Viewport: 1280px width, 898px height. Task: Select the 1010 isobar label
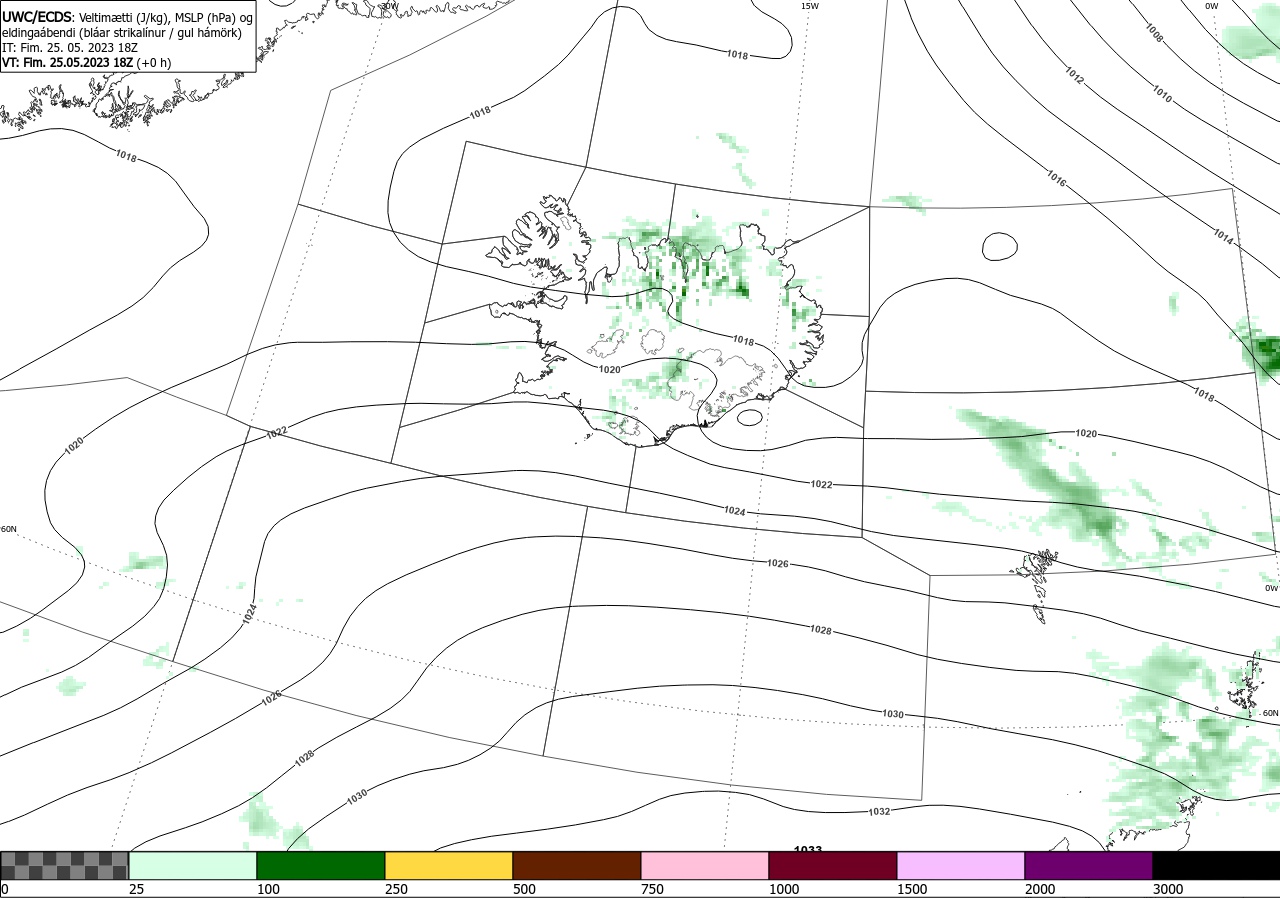1162,94
